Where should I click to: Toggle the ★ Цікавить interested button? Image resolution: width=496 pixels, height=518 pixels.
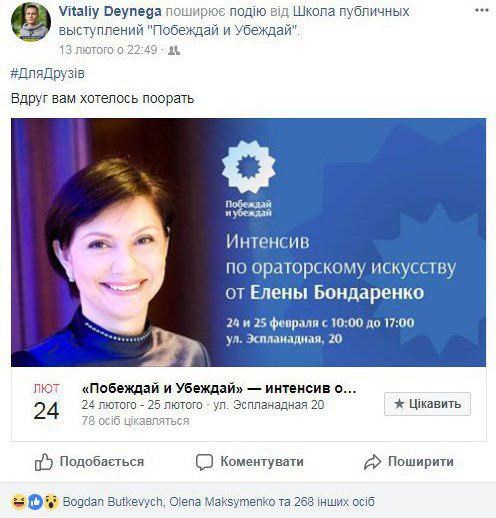pos(427,404)
